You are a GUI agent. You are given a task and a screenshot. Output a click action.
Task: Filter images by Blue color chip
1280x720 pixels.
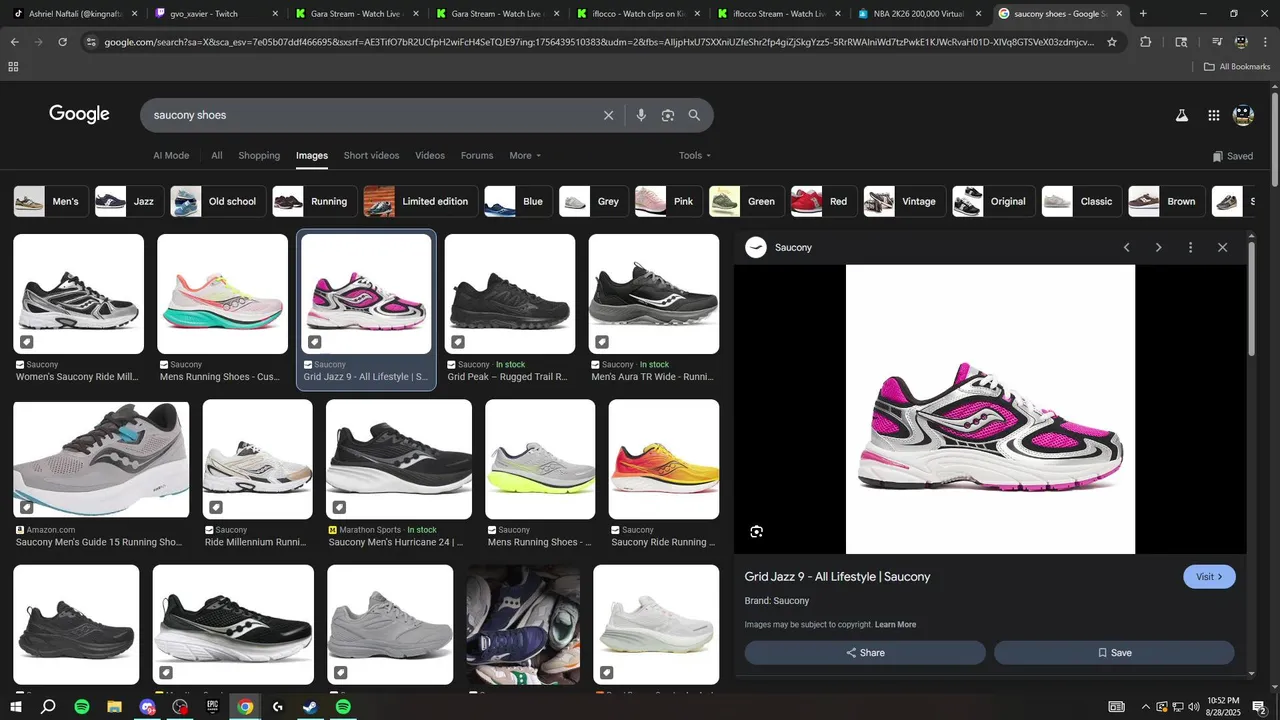tap(519, 201)
